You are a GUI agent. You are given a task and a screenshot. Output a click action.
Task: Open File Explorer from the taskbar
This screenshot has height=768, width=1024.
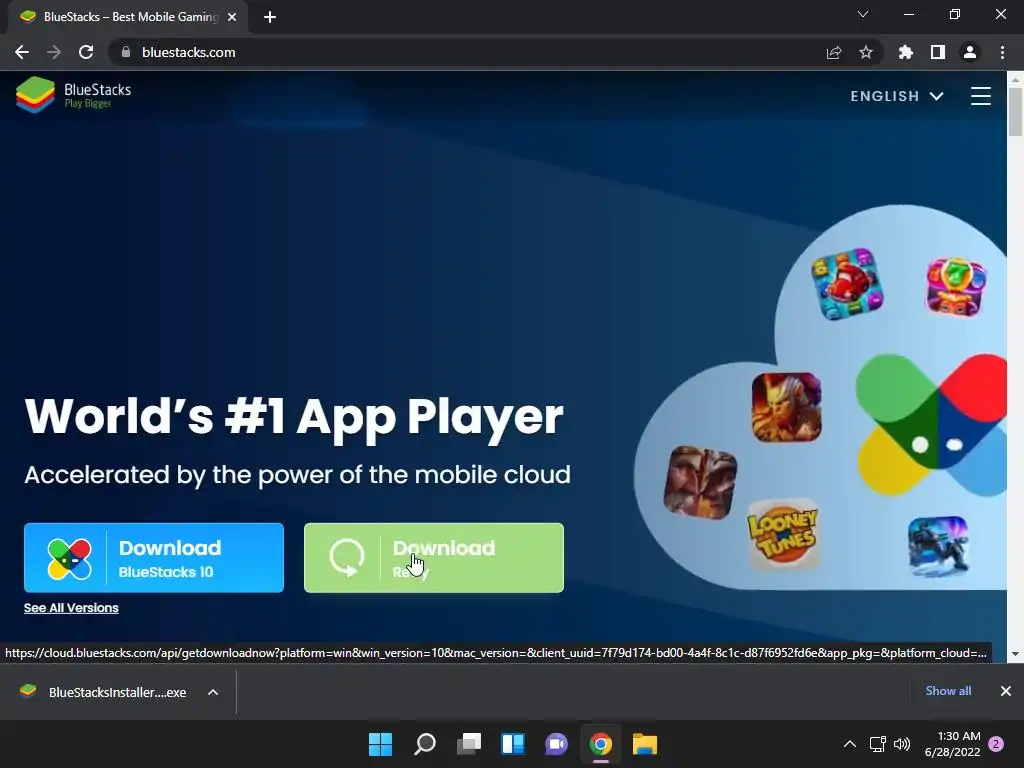645,744
